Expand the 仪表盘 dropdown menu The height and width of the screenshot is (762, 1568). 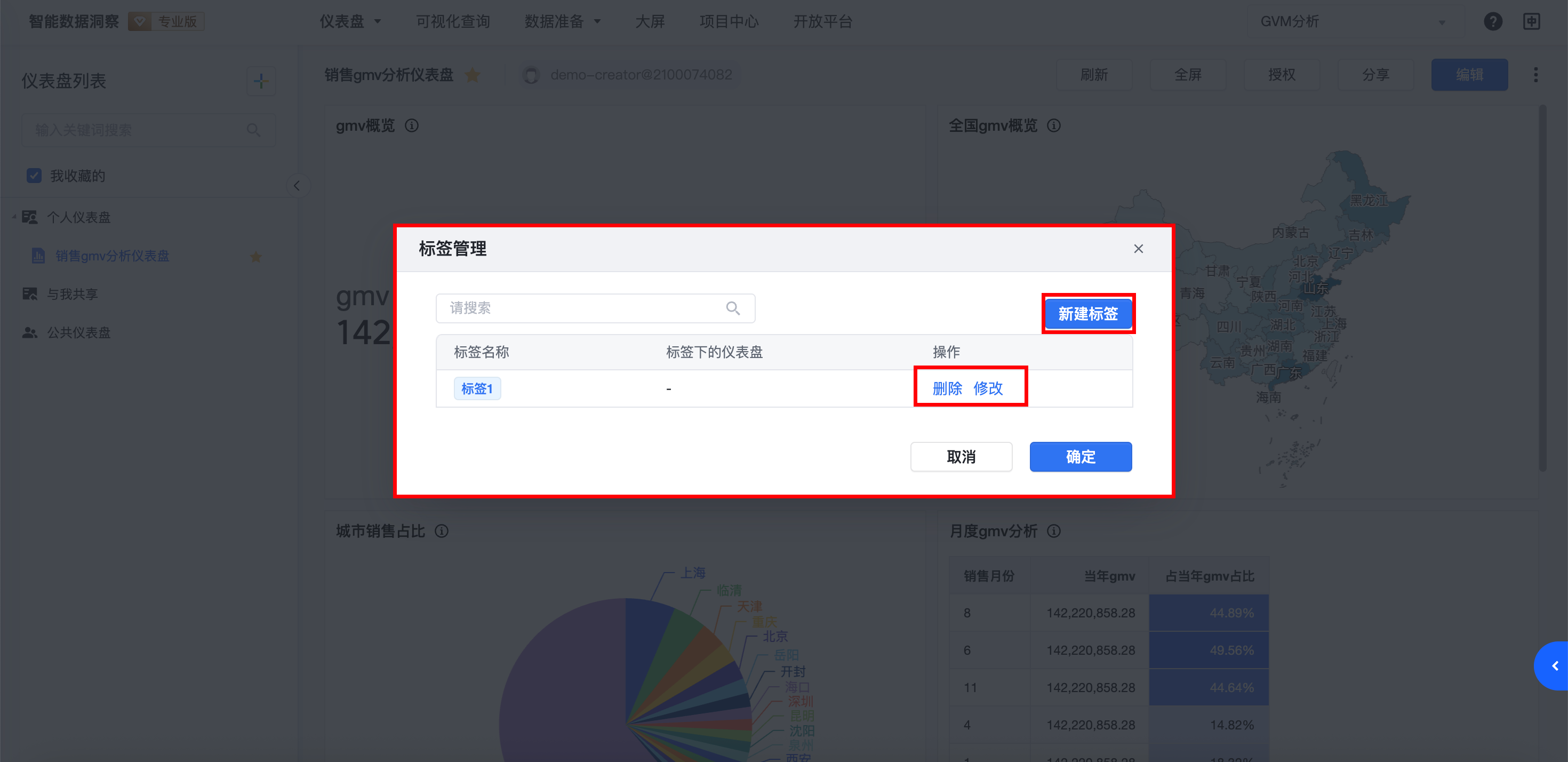click(x=350, y=22)
